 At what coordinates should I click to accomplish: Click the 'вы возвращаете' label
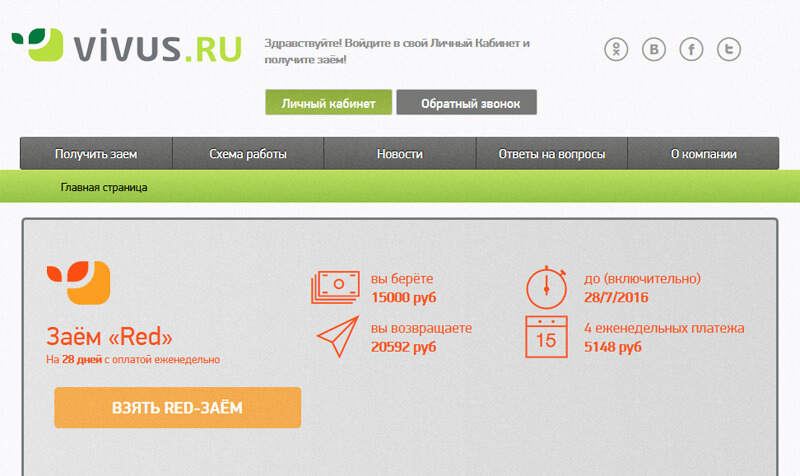[421, 328]
